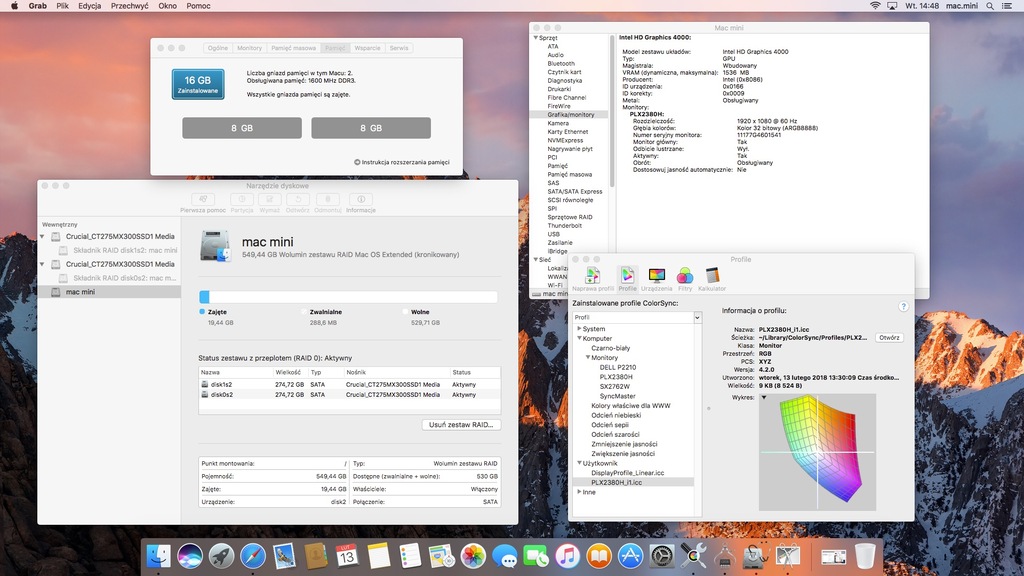Image resolution: width=1024 pixels, height=576 pixels.
Task: Select mac mini volume in Disk Utility sidebar
Action: click(109, 292)
